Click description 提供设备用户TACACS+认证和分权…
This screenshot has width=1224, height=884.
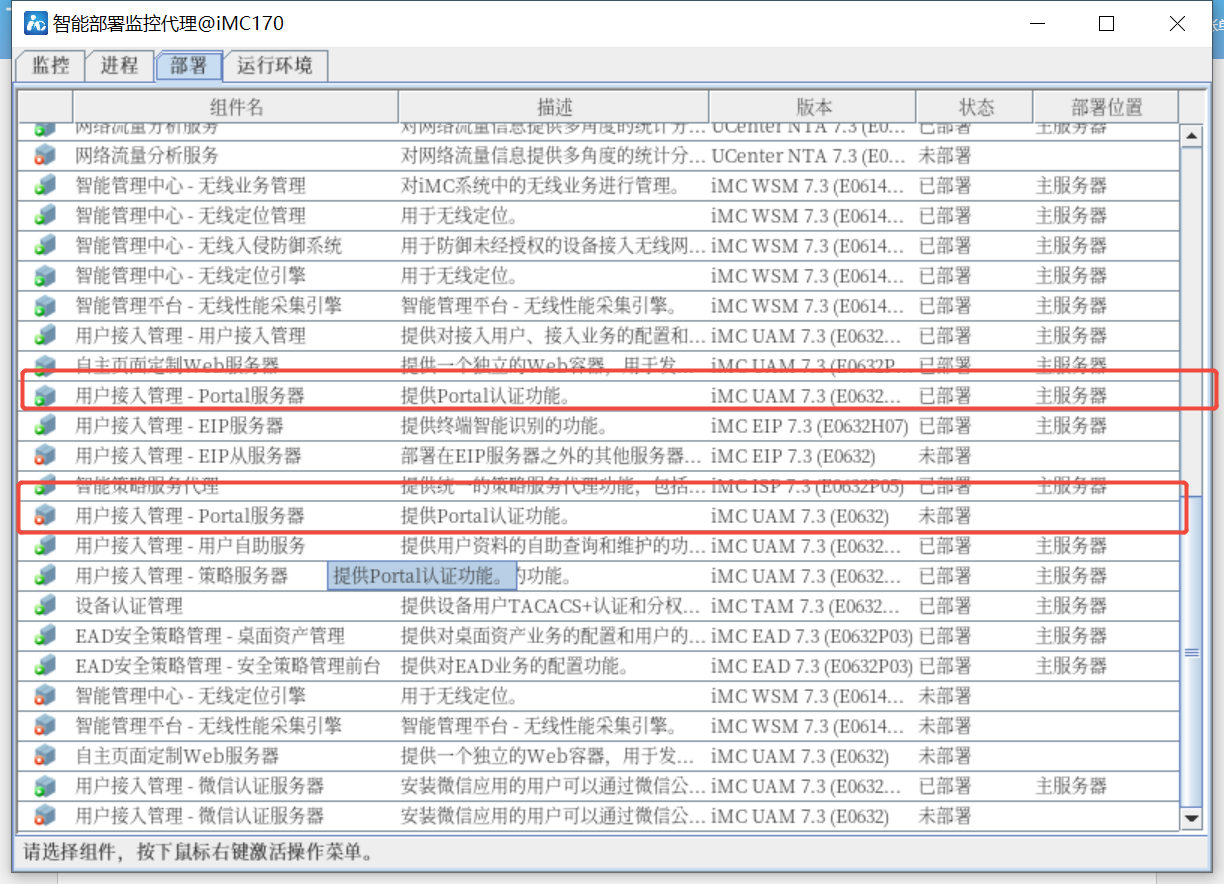click(553, 606)
